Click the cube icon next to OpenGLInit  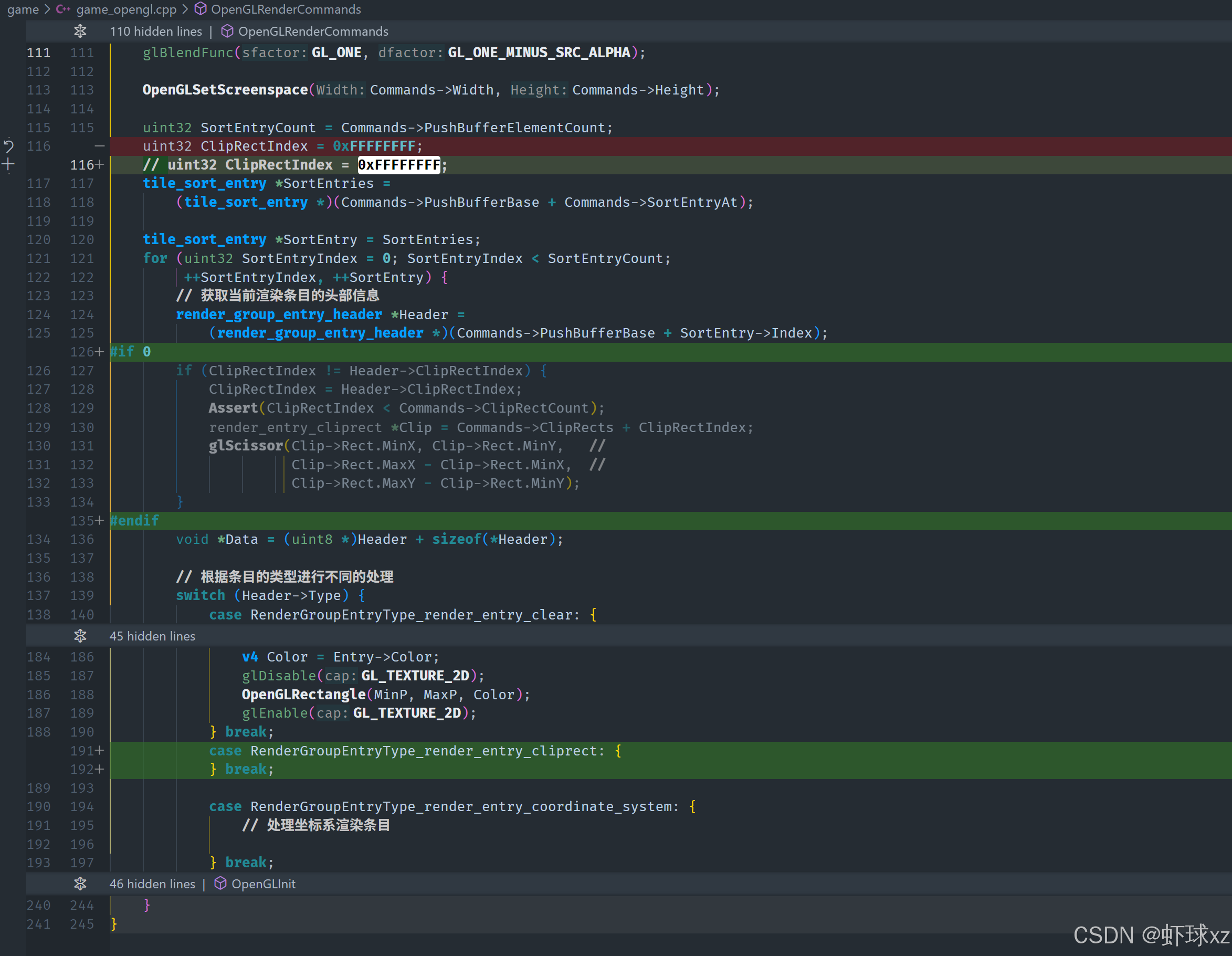[x=220, y=884]
